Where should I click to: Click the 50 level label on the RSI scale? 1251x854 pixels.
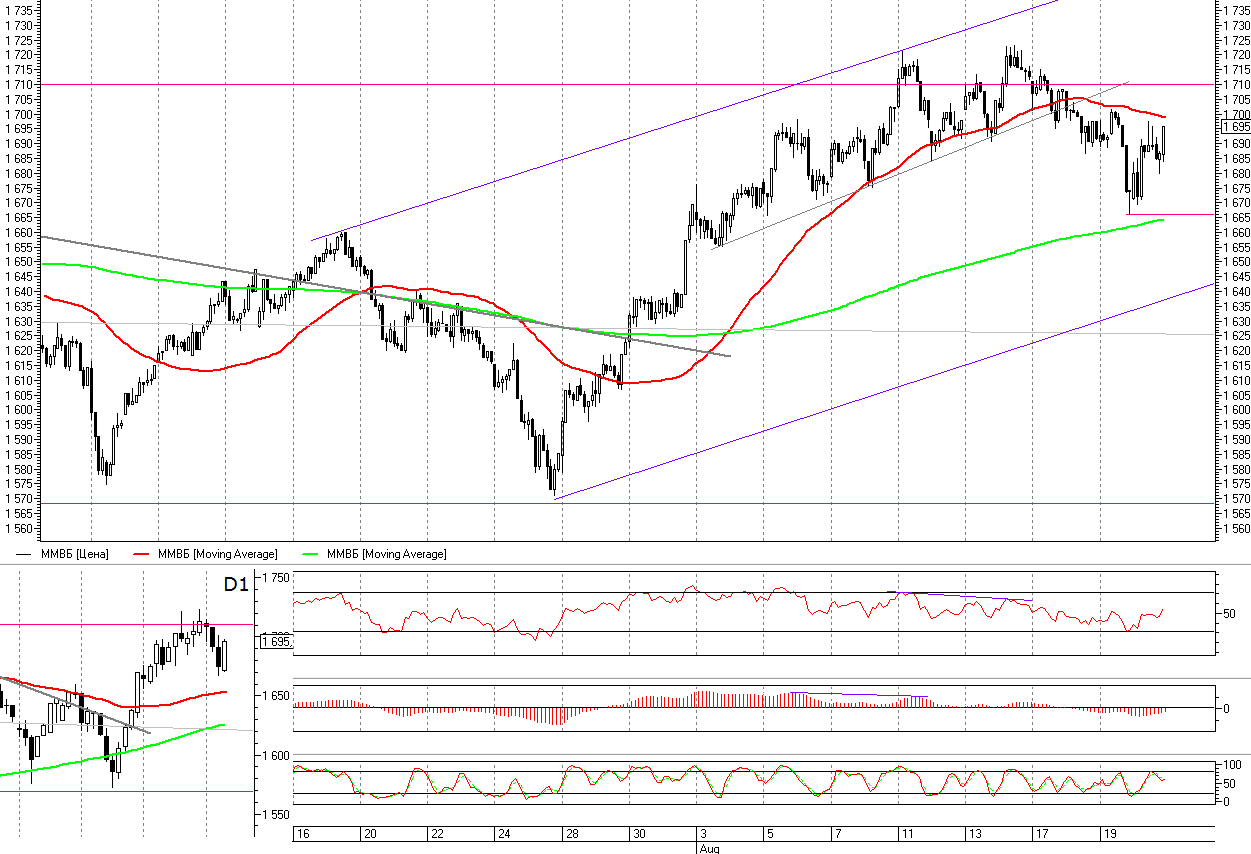click(1230, 613)
